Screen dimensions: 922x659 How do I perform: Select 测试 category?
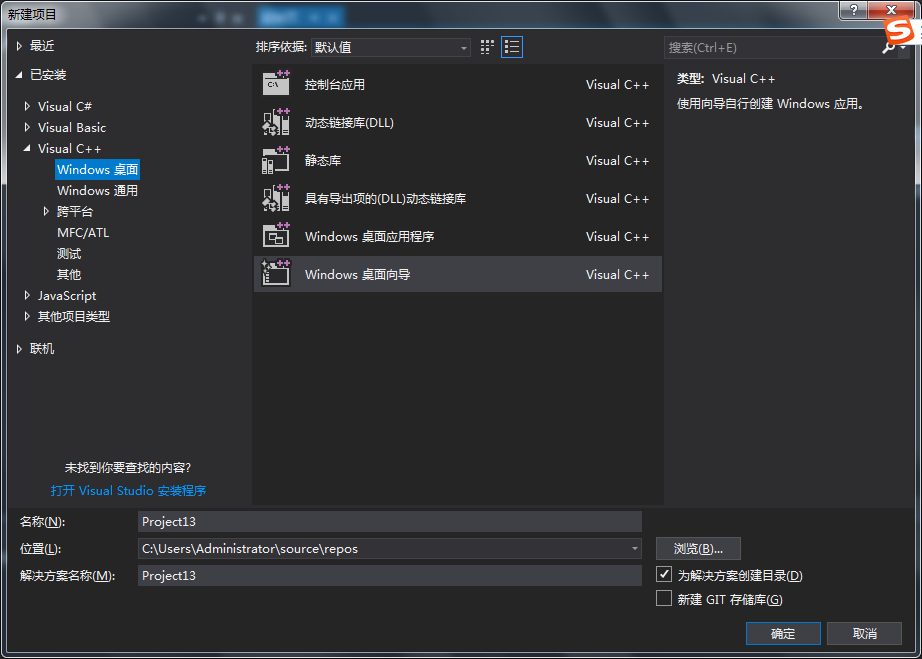pyautogui.click(x=69, y=253)
